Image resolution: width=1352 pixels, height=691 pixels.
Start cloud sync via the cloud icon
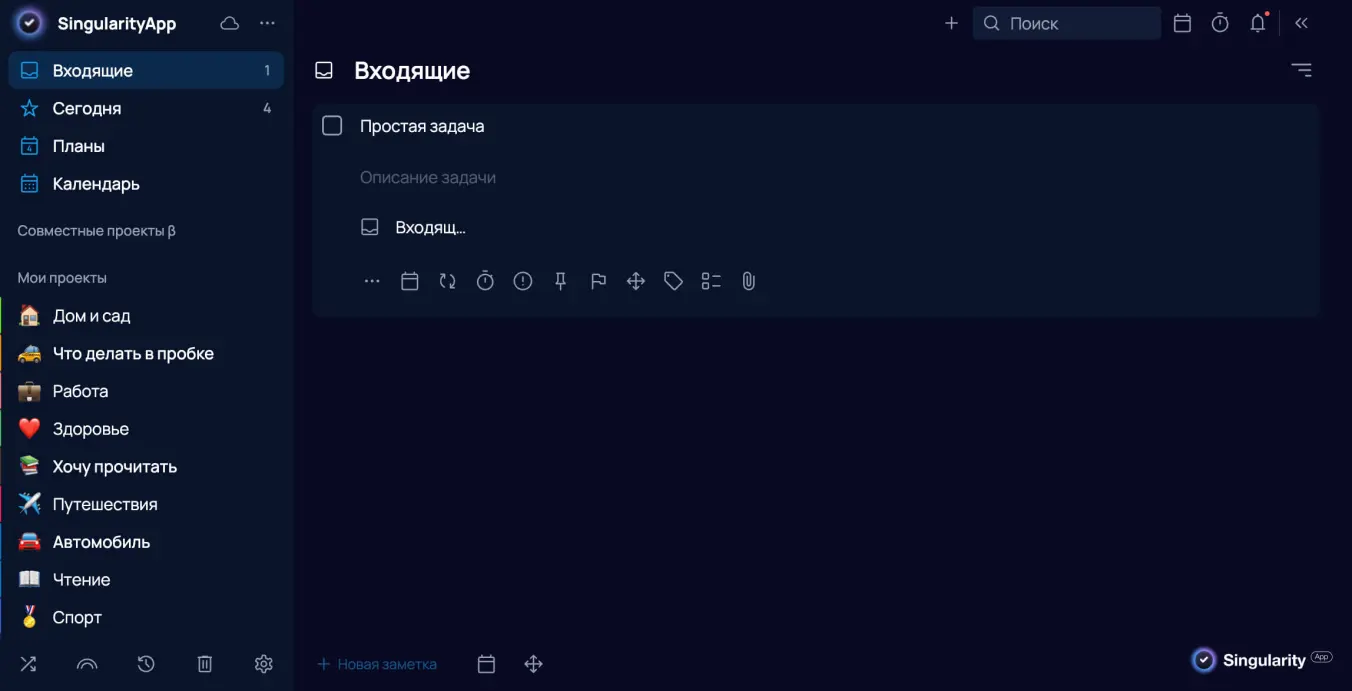point(229,22)
